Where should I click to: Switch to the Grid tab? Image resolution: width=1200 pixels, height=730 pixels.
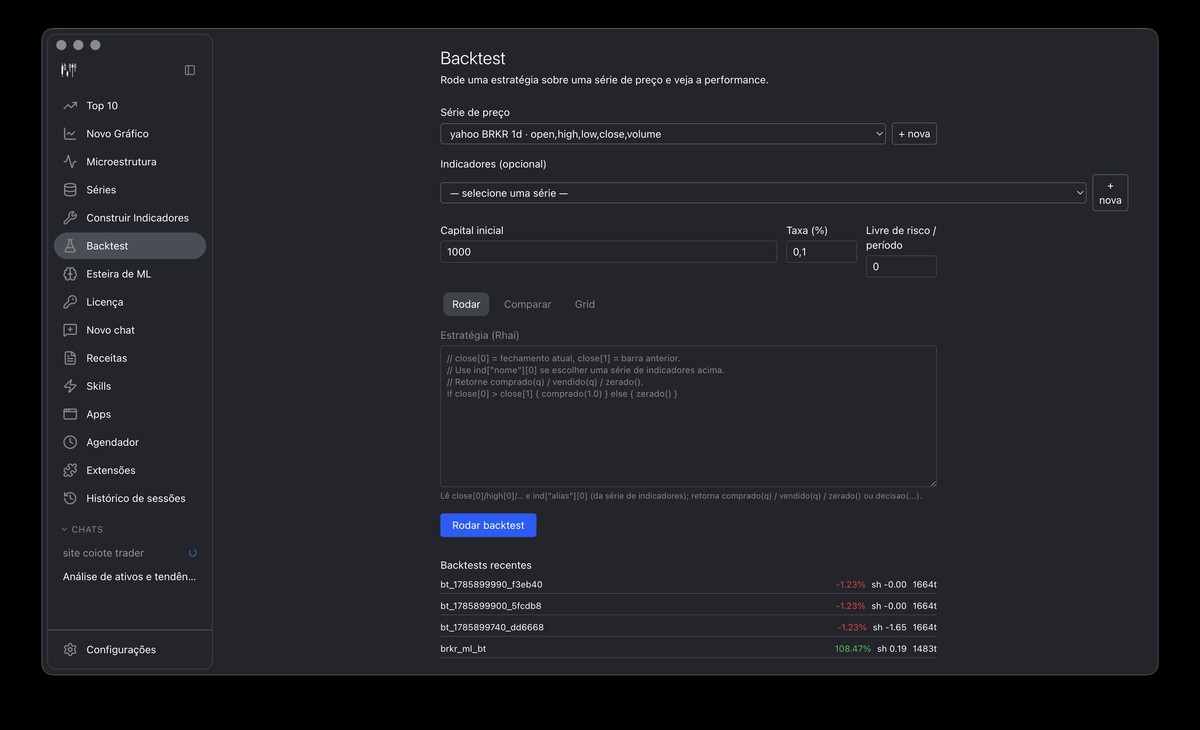pyautogui.click(x=585, y=304)
